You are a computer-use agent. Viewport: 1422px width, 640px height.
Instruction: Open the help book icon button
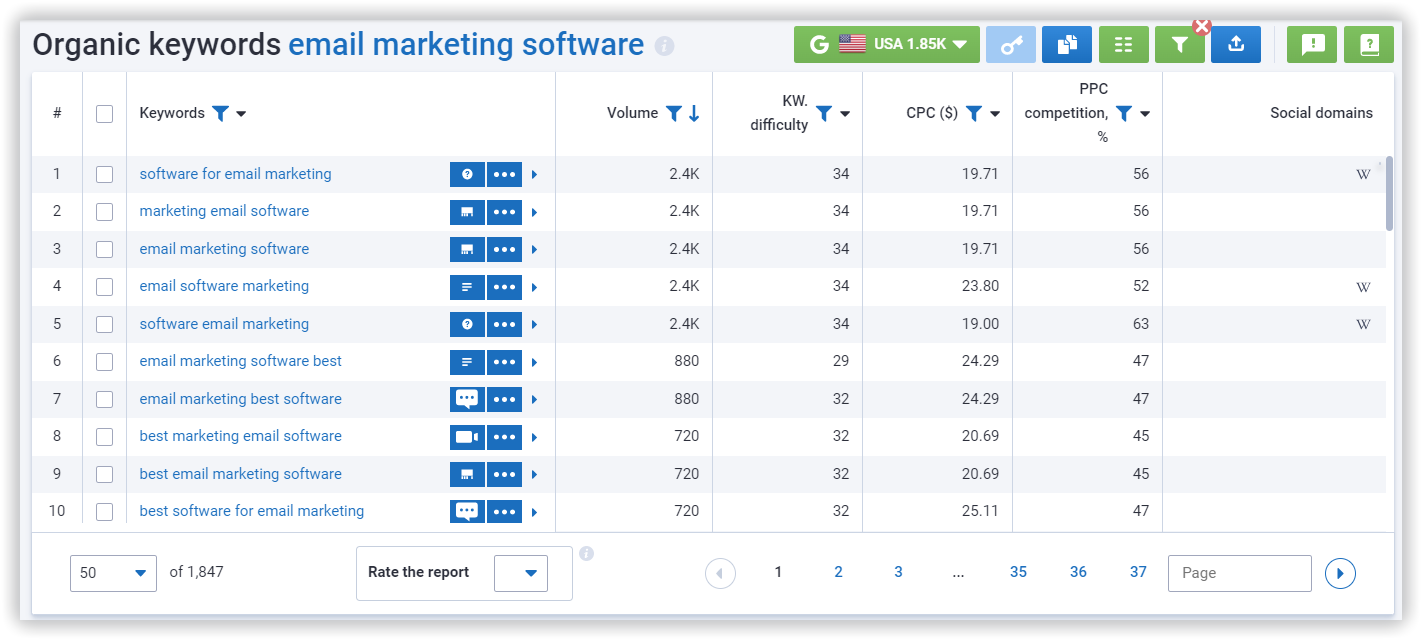tap(1369, 44)
